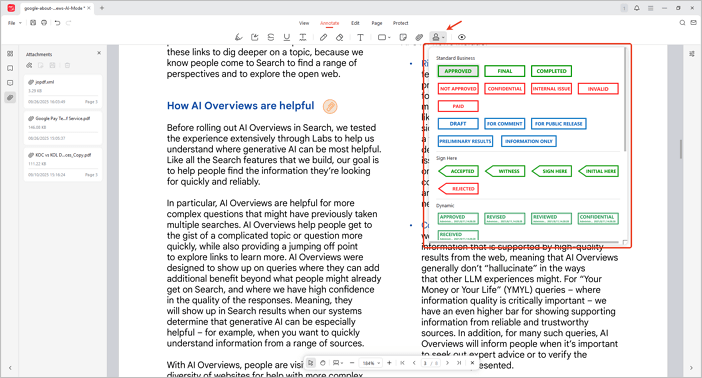Insert the REJECTED stamp

458,189
